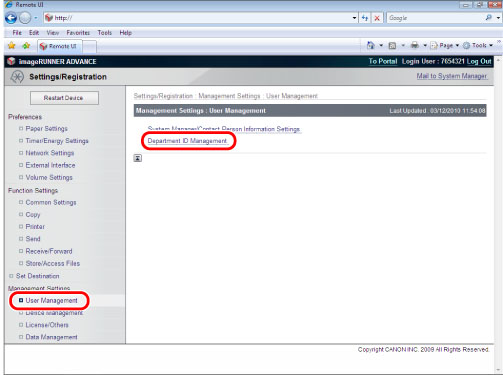This screenshot has height=375, width=503.
Task: Click the Favorites Center star icon
Action: tap(12, 46)
